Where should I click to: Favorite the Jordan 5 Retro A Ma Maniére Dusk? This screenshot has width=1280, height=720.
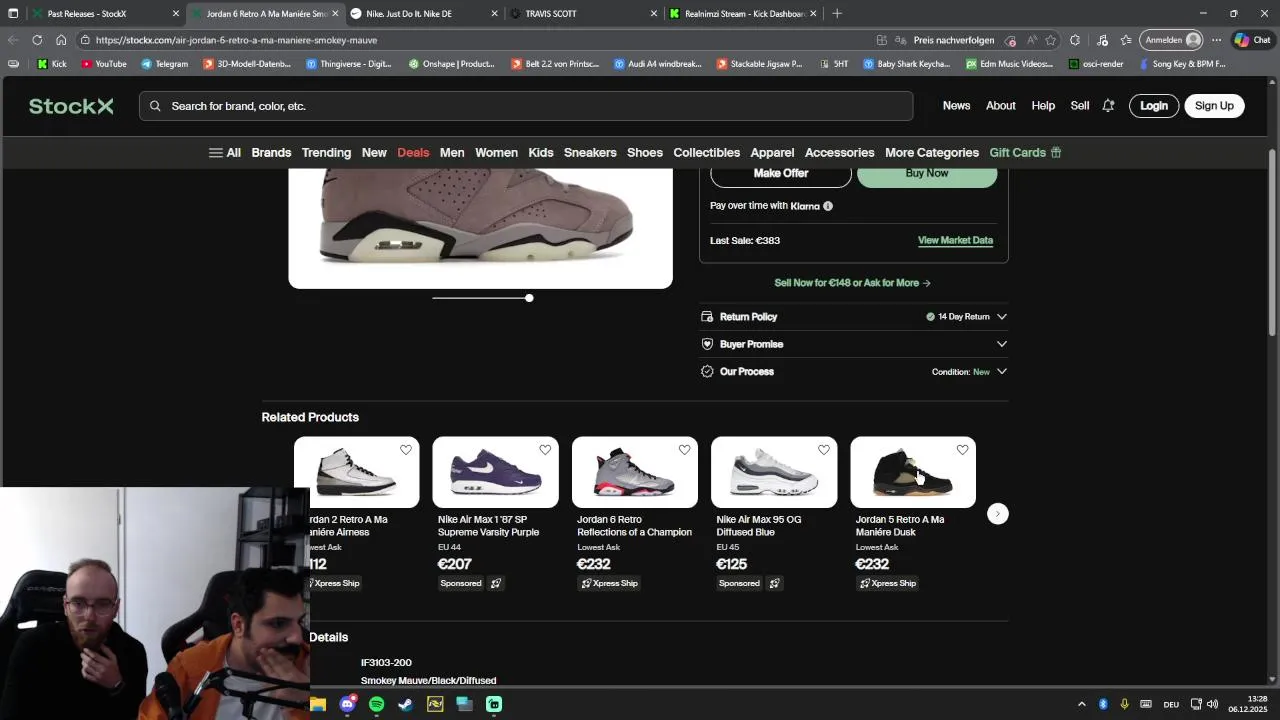pyautogui.click(x=962, y=450)
